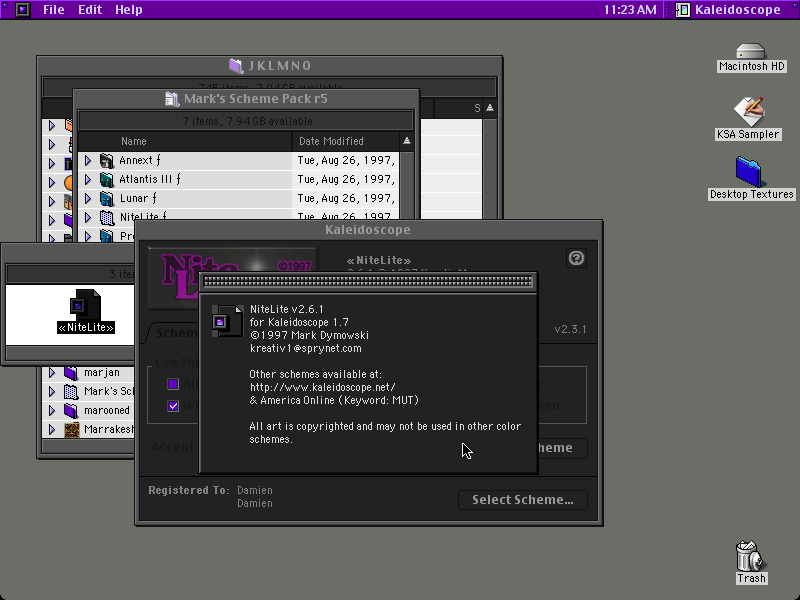
Task: Switch to the Scheme tab in Kaleidoscope
Action: pyautogui.click(x=173, y=333)
